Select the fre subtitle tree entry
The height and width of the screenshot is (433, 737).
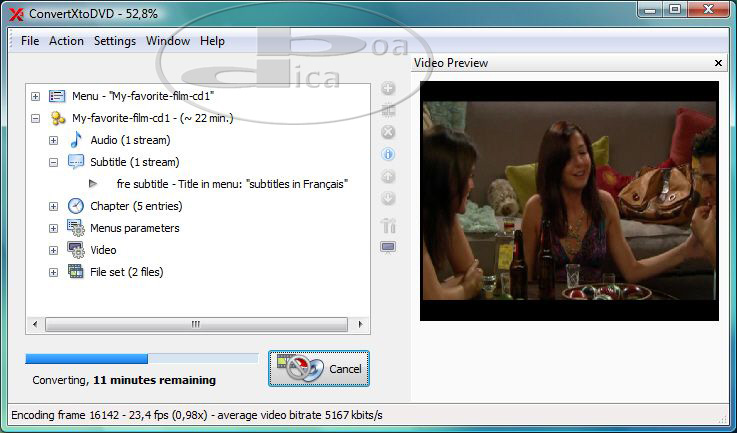click(231, 184)
